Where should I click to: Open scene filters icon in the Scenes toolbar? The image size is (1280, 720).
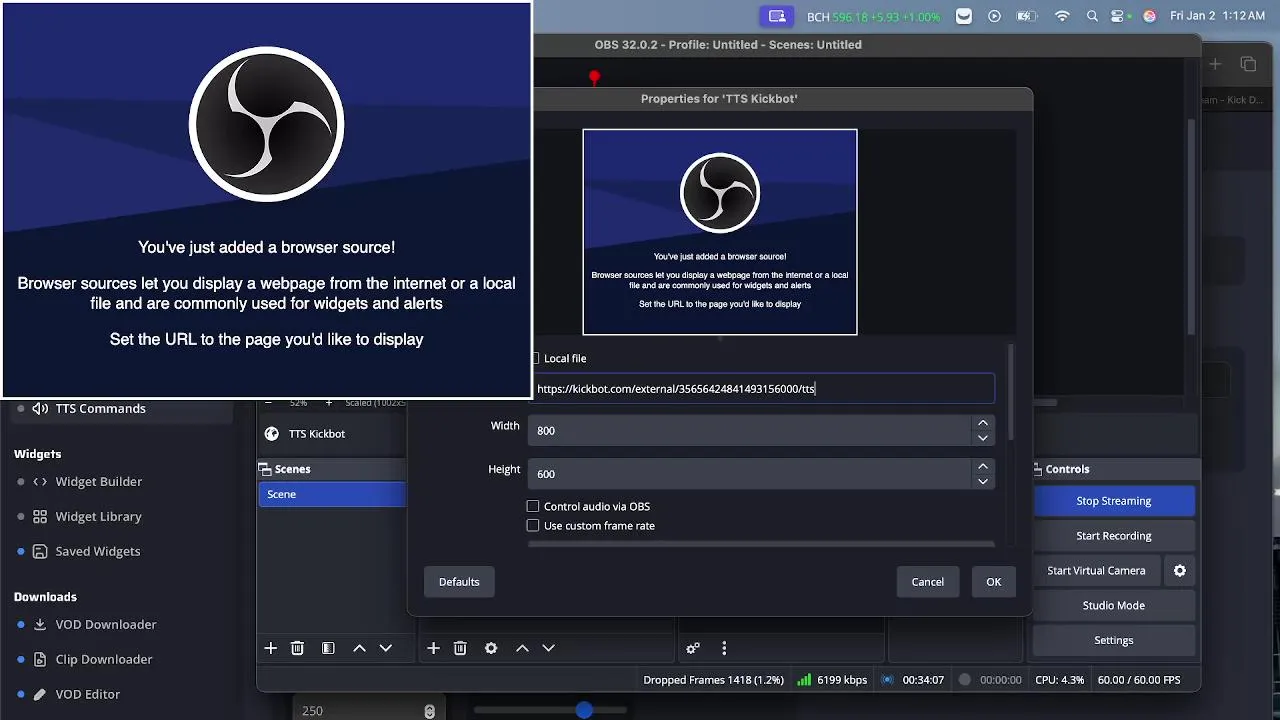[328, 648]
